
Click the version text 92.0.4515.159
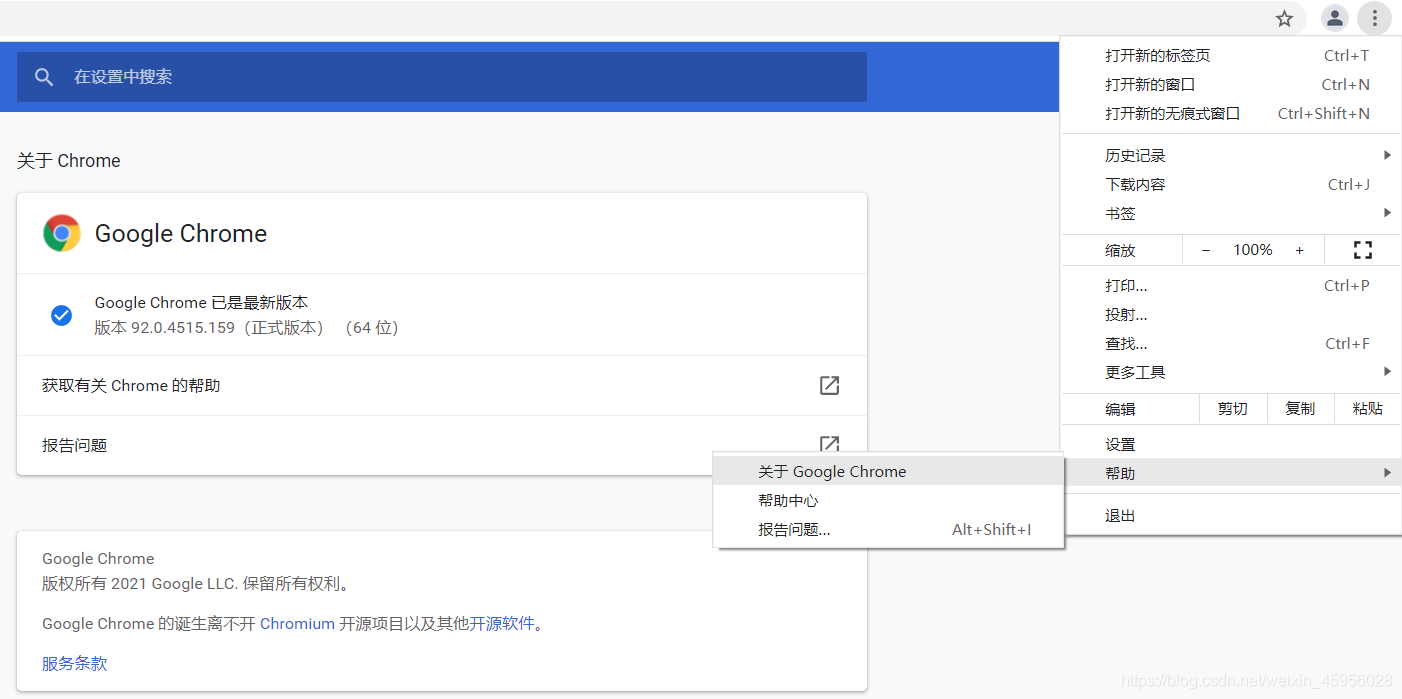pos(183,328)
